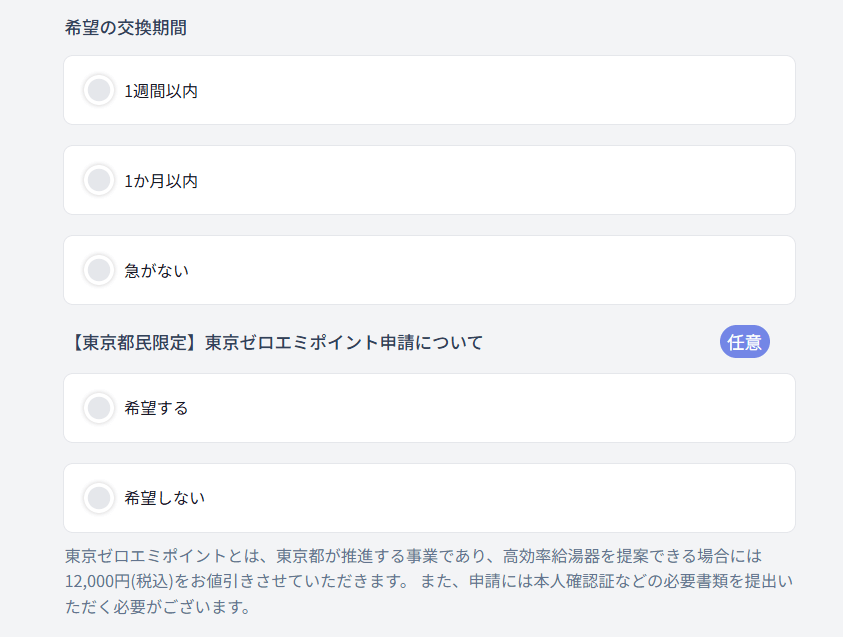Click the 任意 optional badge
Image resolution: width=843 pixels, height=637 pixels.
[744, 342]
